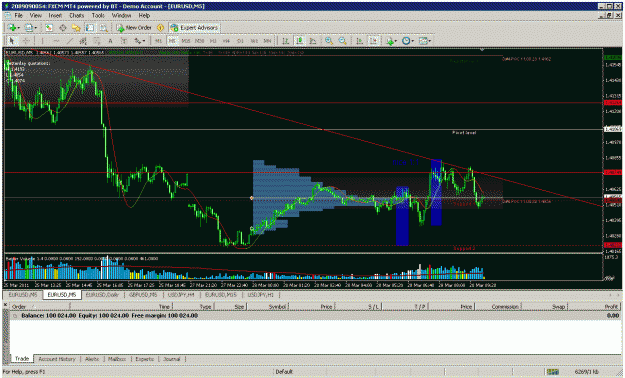This screenshot has height=378, width=625.
Task: Switch chart to Bar Chart icon
Action: pos(285,41)
